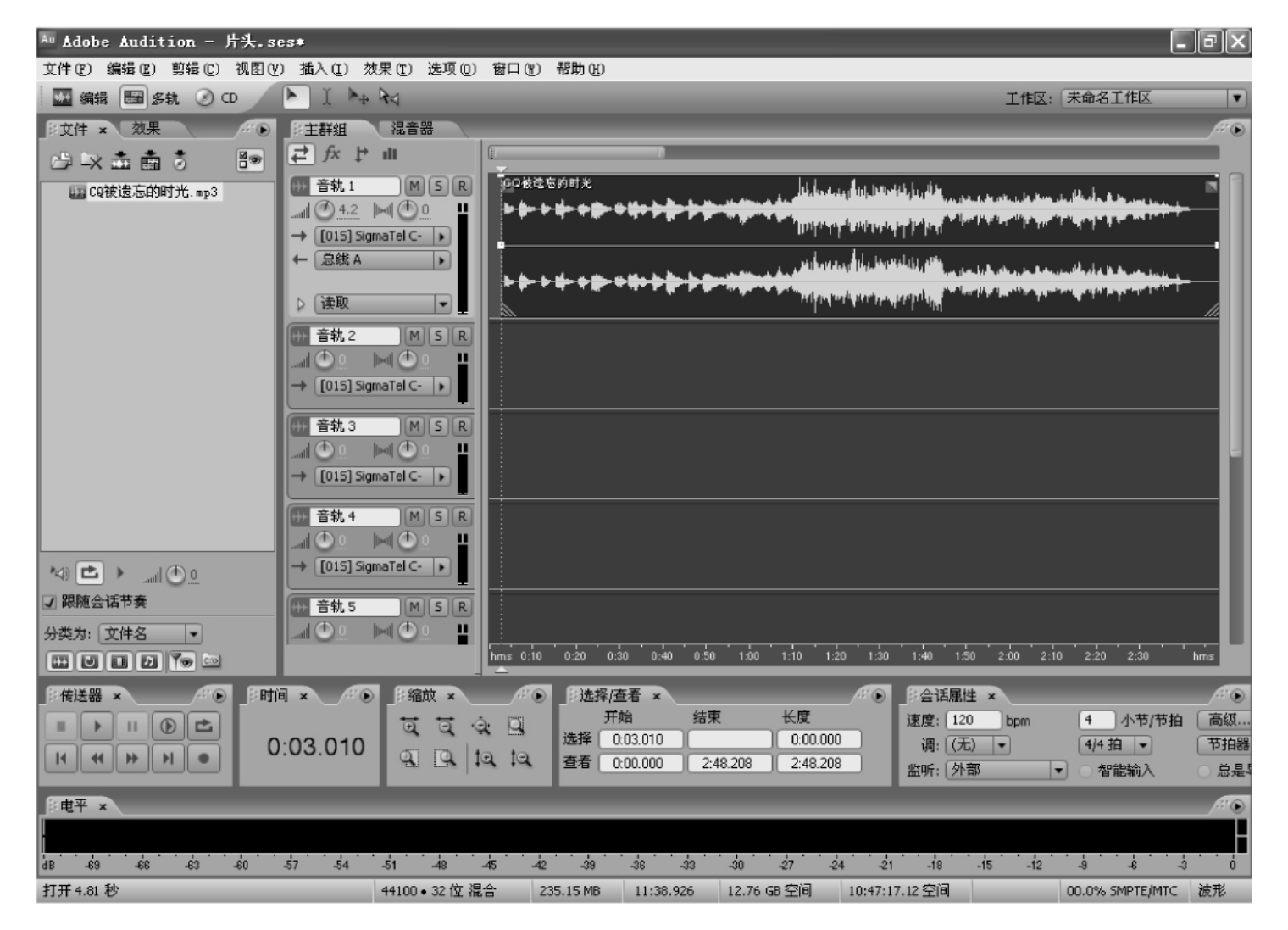Image resolution: width=1288 pixels, height=930 pixels.
Task: Click the horizontal timeline scroll bar
Action: [x=577, y=153]
